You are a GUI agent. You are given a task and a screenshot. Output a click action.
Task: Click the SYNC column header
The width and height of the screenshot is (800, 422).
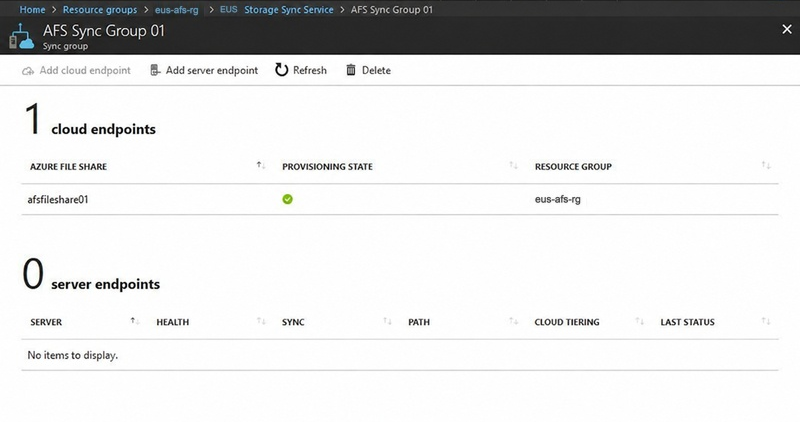pos(293,322)
